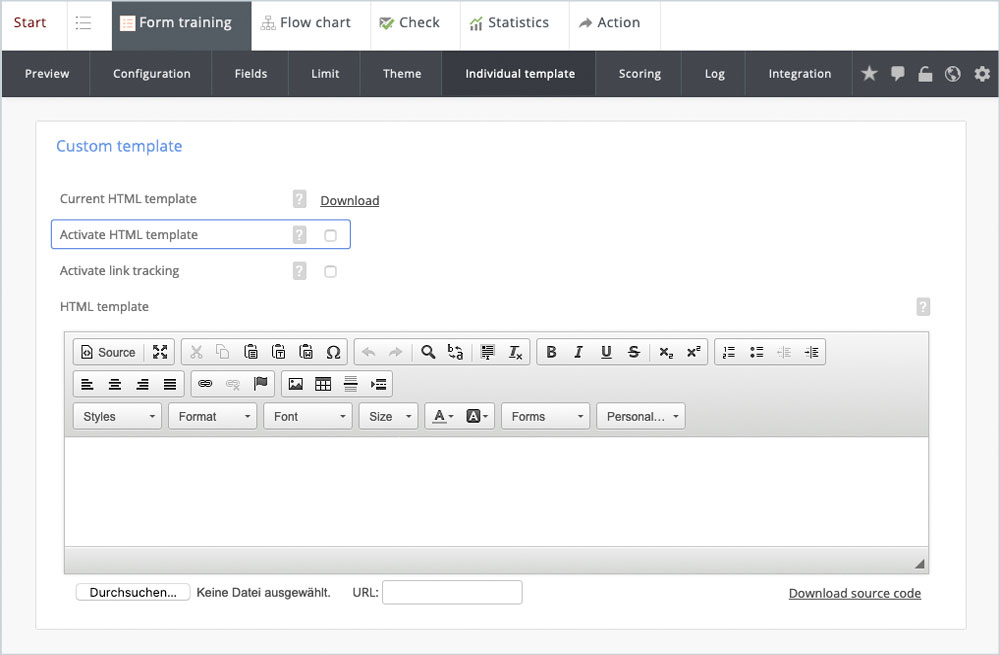Check the Activate link tracking box
Viewport: 1000px width, 655px height.
coord(330,272)
